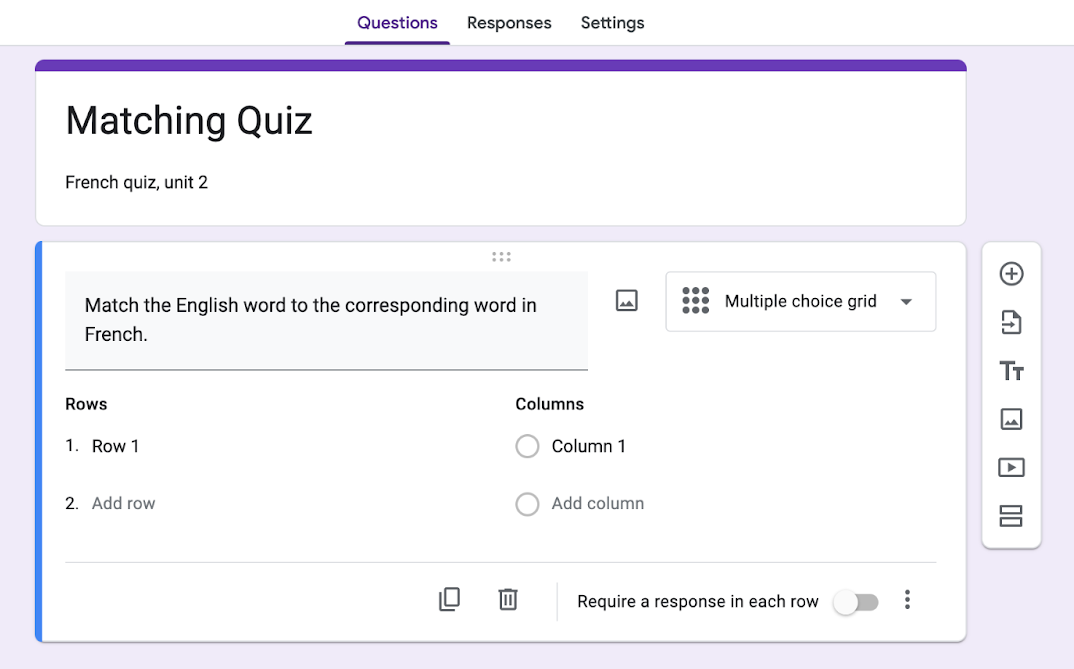Open the question's more options menu
This screenshot has height=669, width=1074.
(907, 600)
